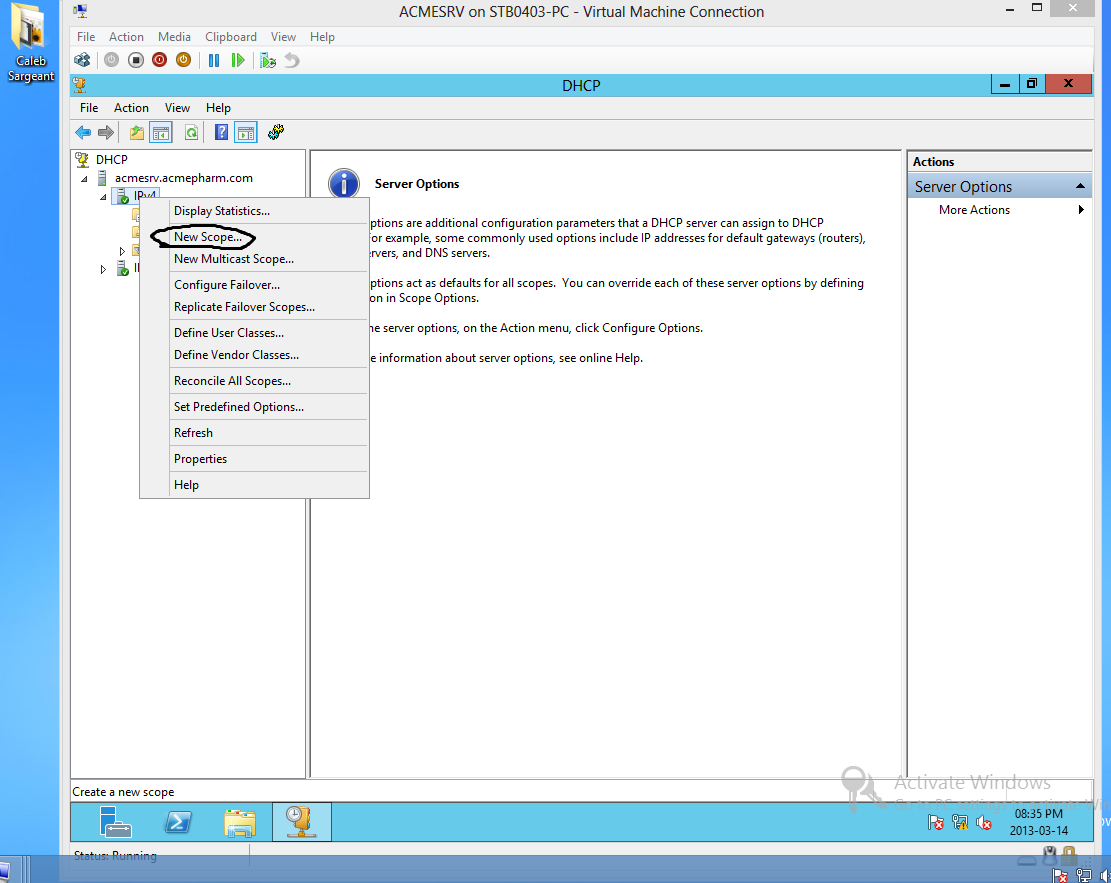Open Properties from the context menu
The height and width of the screenshot is (883, 1111).
tap(201, 459)
